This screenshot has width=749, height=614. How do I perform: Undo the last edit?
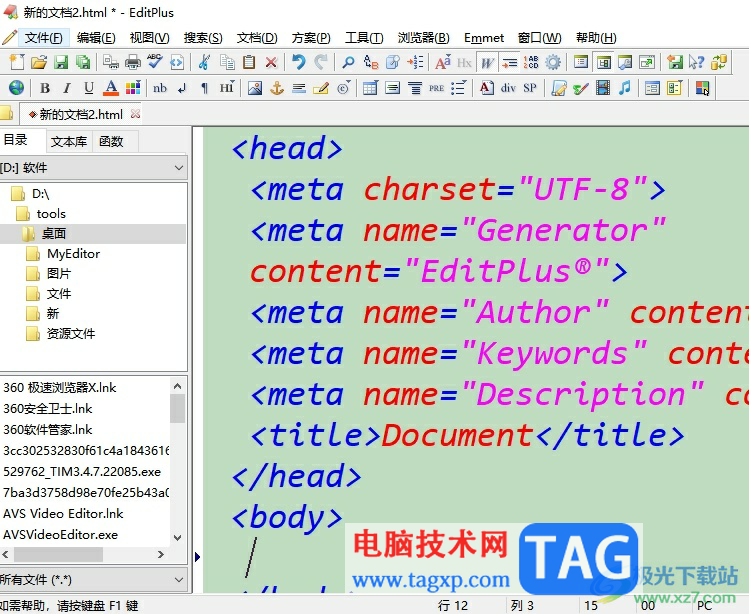[x=299, y=62]
